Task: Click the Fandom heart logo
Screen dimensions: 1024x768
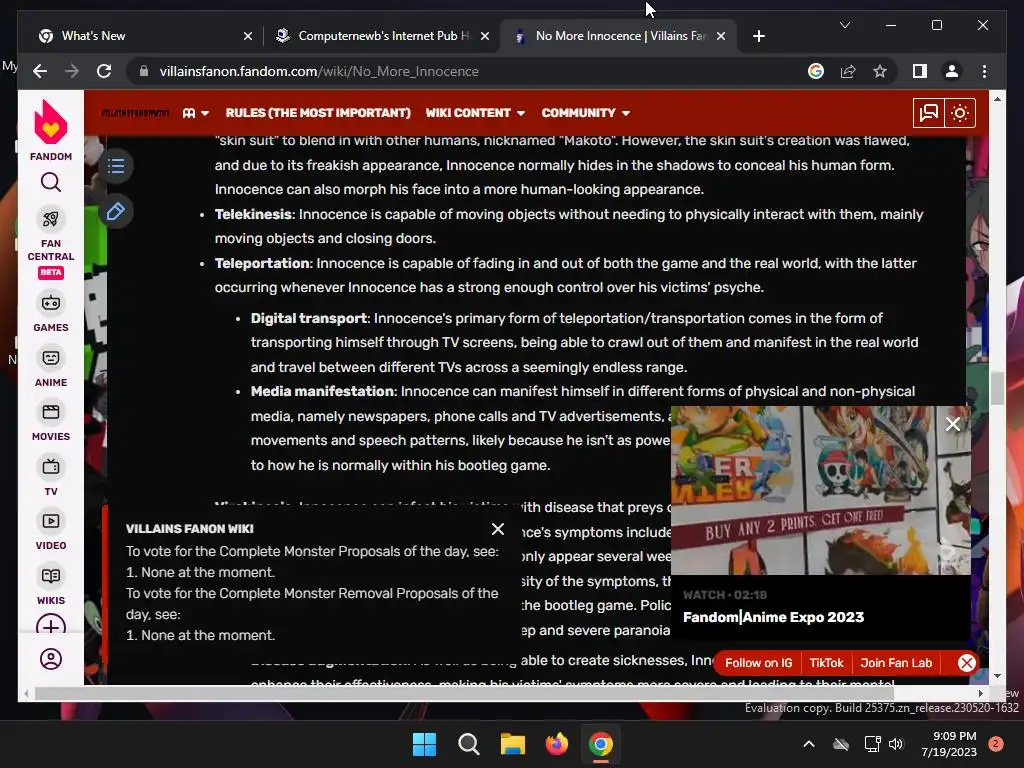Action: click(x=50, y=123)
